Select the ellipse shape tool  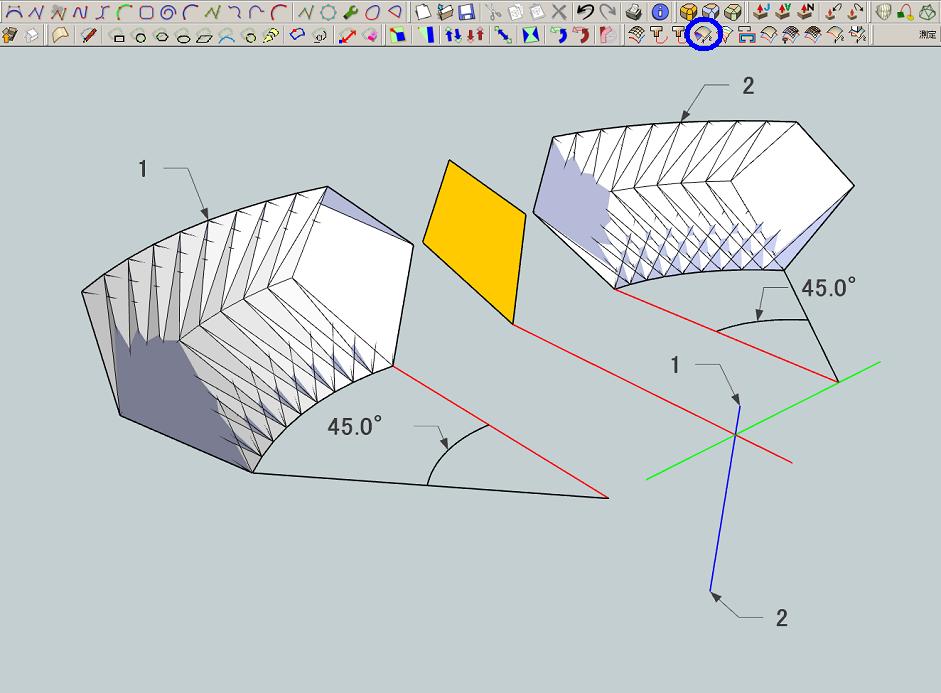point(184,38)
